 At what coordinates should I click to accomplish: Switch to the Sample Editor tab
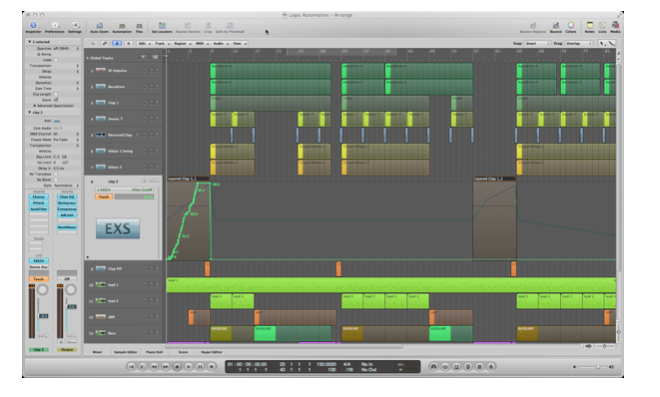[125, 352]
